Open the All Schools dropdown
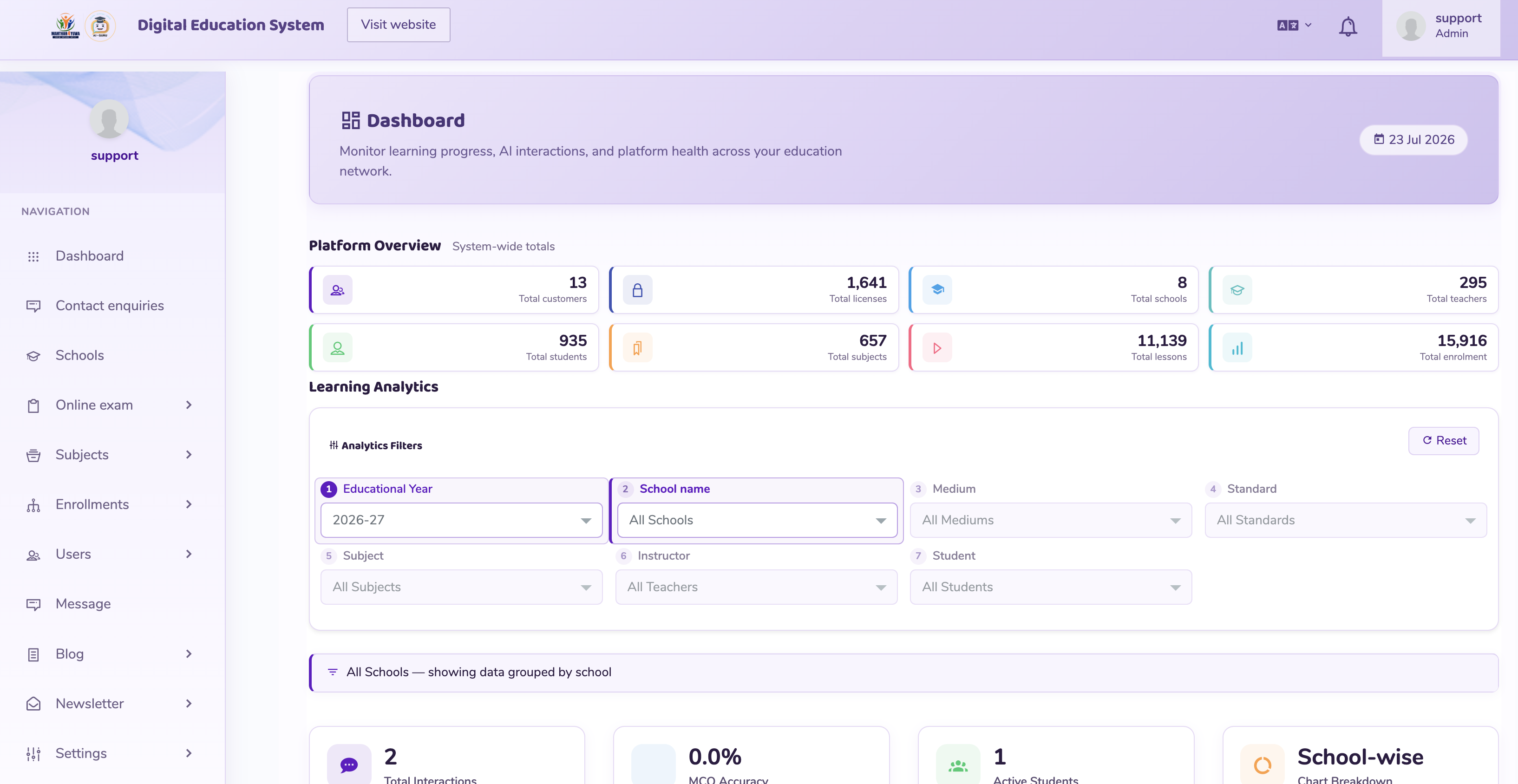 tap(757, 520)
